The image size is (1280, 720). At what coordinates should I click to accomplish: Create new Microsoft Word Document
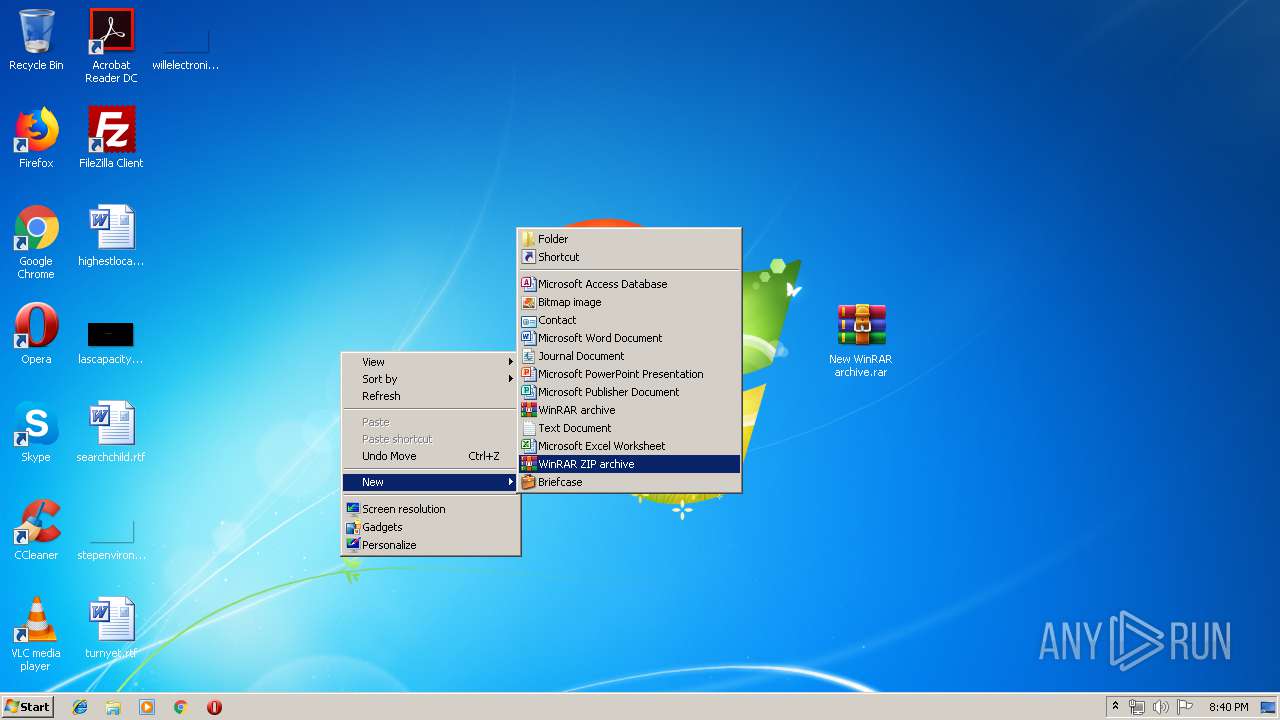629,338
